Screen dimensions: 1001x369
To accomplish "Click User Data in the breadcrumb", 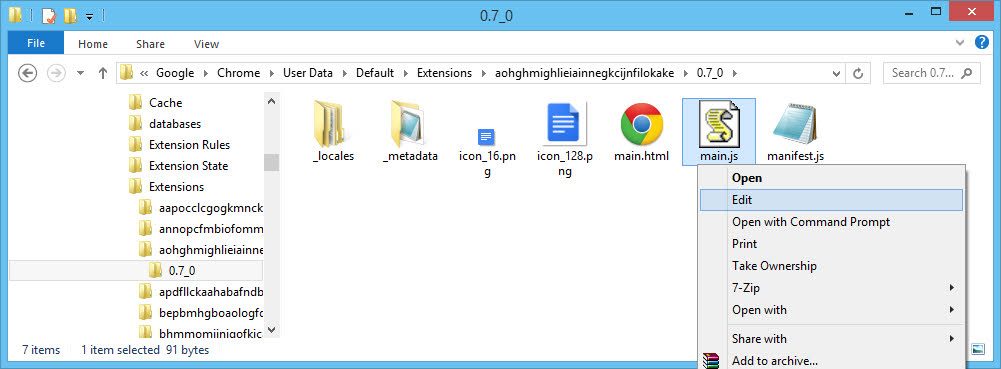I will [308, 73].
